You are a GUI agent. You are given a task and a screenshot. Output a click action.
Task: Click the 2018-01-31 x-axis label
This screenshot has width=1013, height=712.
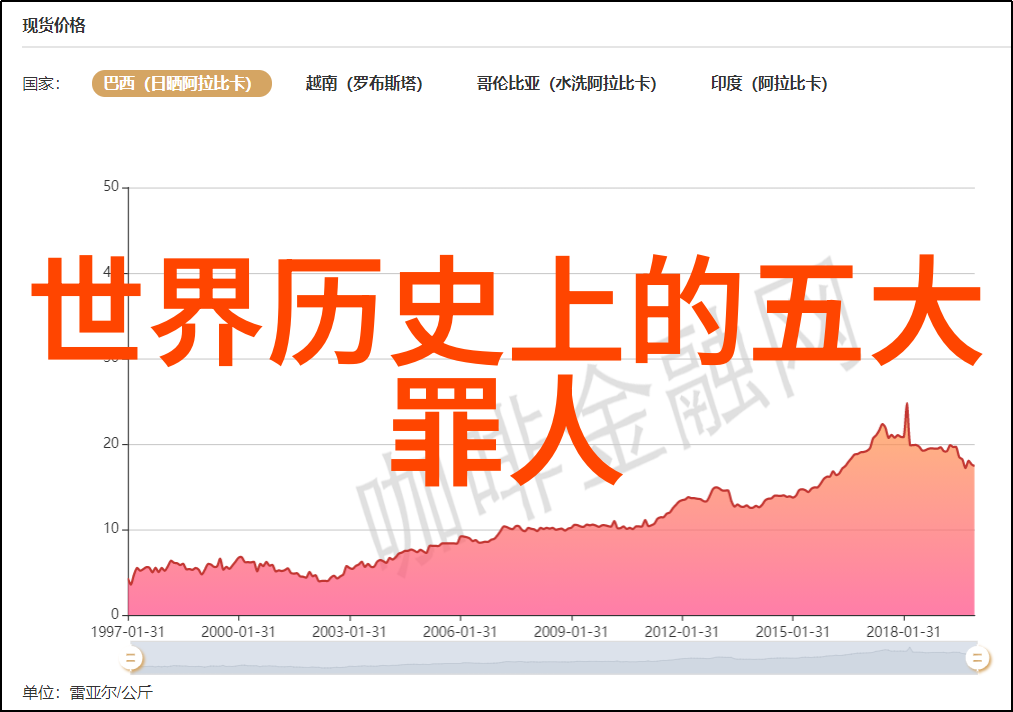[x=903, y=631]
